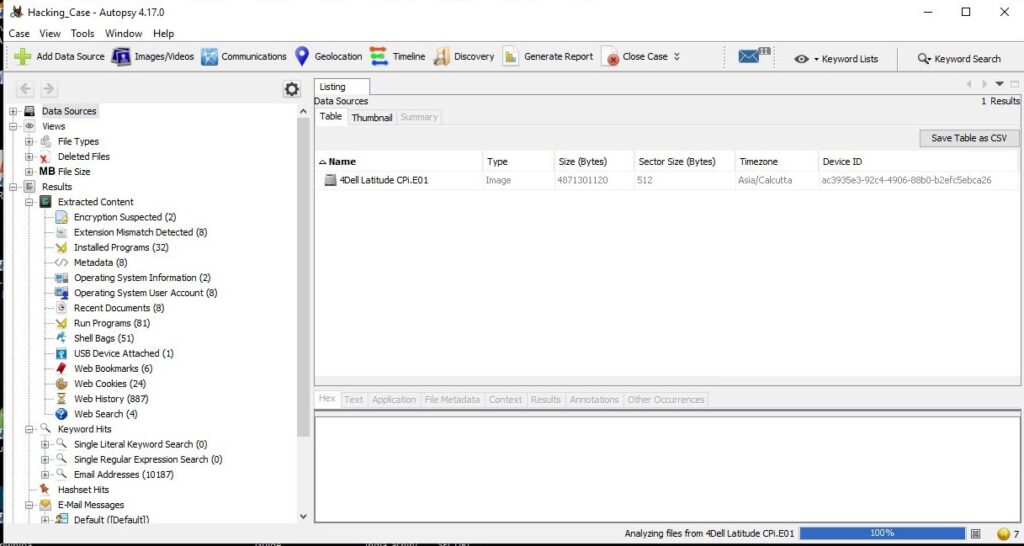
Task: Go back with the left arrow
Action: click(x=25, y=89)
